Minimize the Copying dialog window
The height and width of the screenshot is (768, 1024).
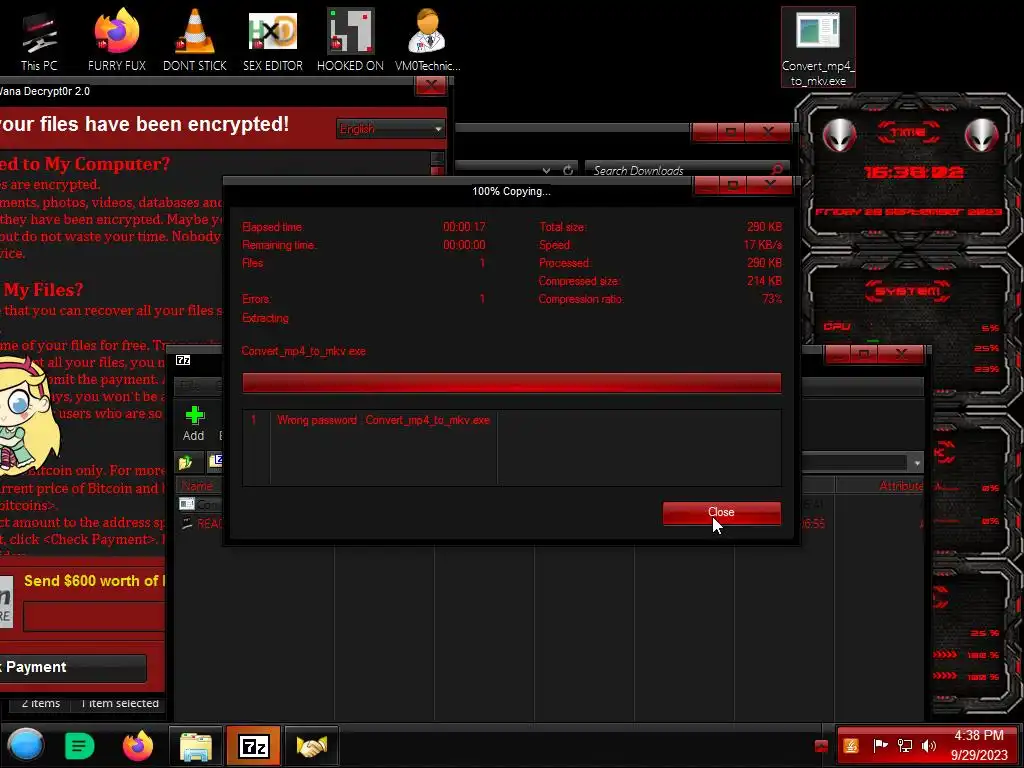706,186
